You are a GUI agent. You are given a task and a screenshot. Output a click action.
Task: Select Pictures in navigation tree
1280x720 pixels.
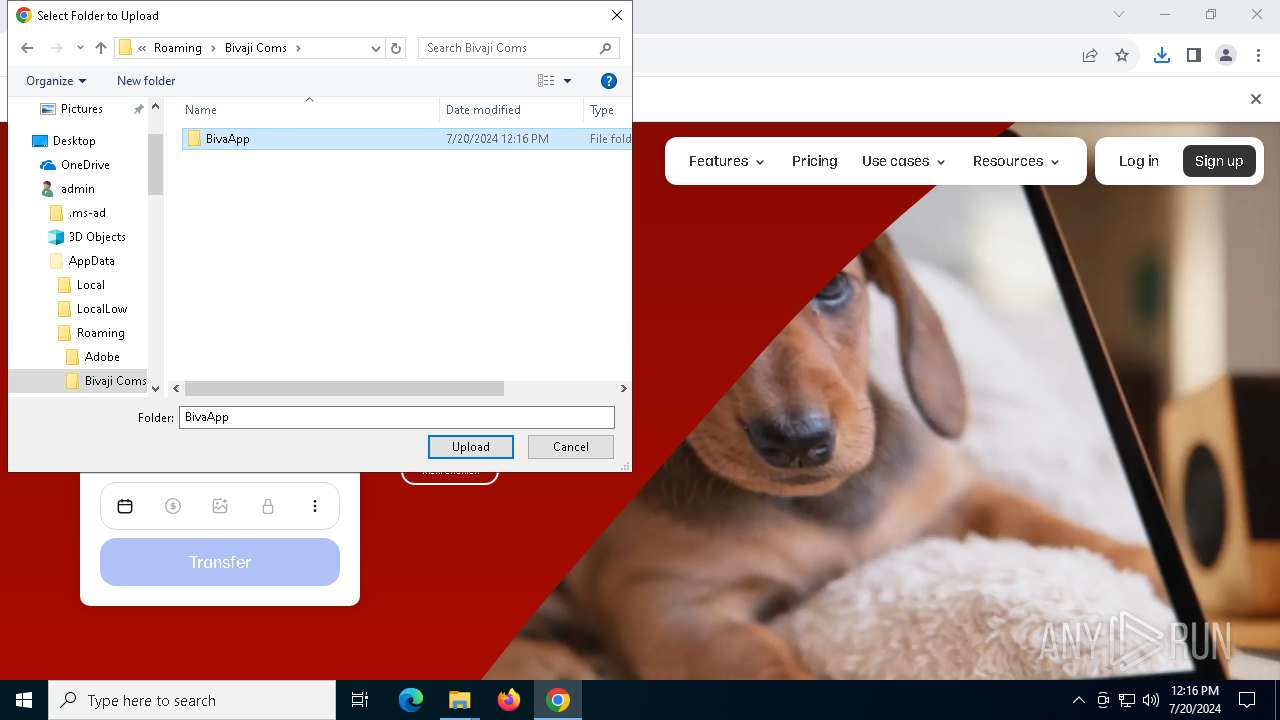(81, 109)
